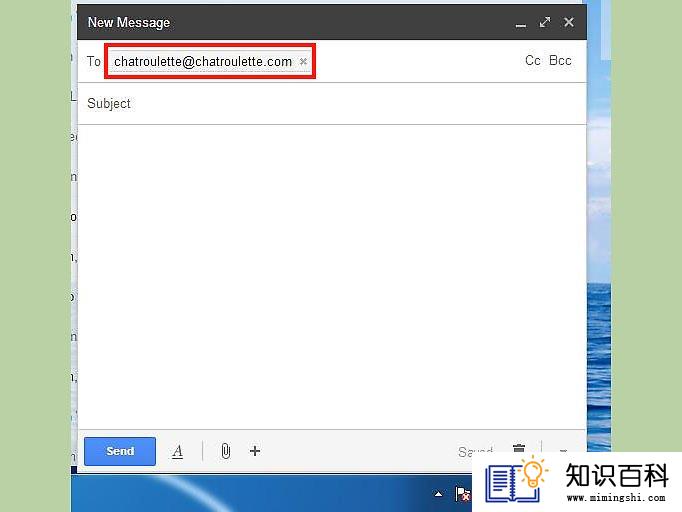The height and width of the screenshot is (512, 682).
Task: Discard draft with trash icon
Action: [x=518, y=448]
